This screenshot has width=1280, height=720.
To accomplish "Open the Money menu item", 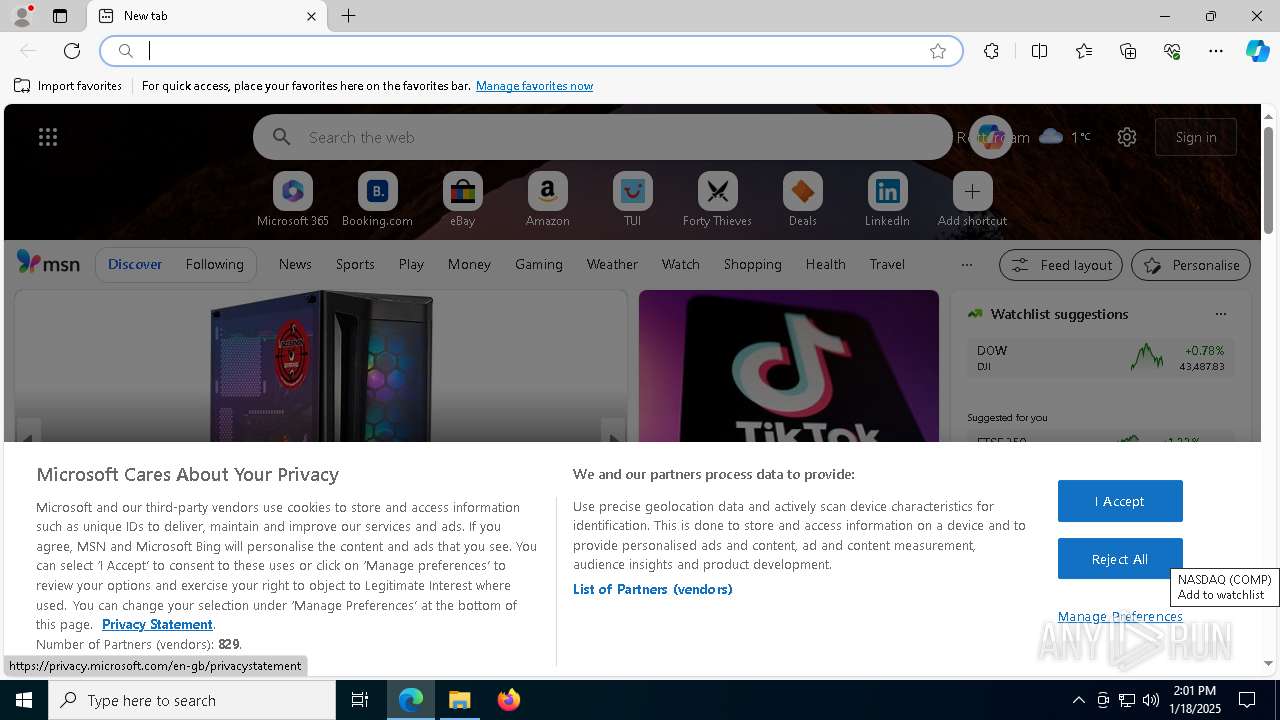I will (x=469, y=264).
